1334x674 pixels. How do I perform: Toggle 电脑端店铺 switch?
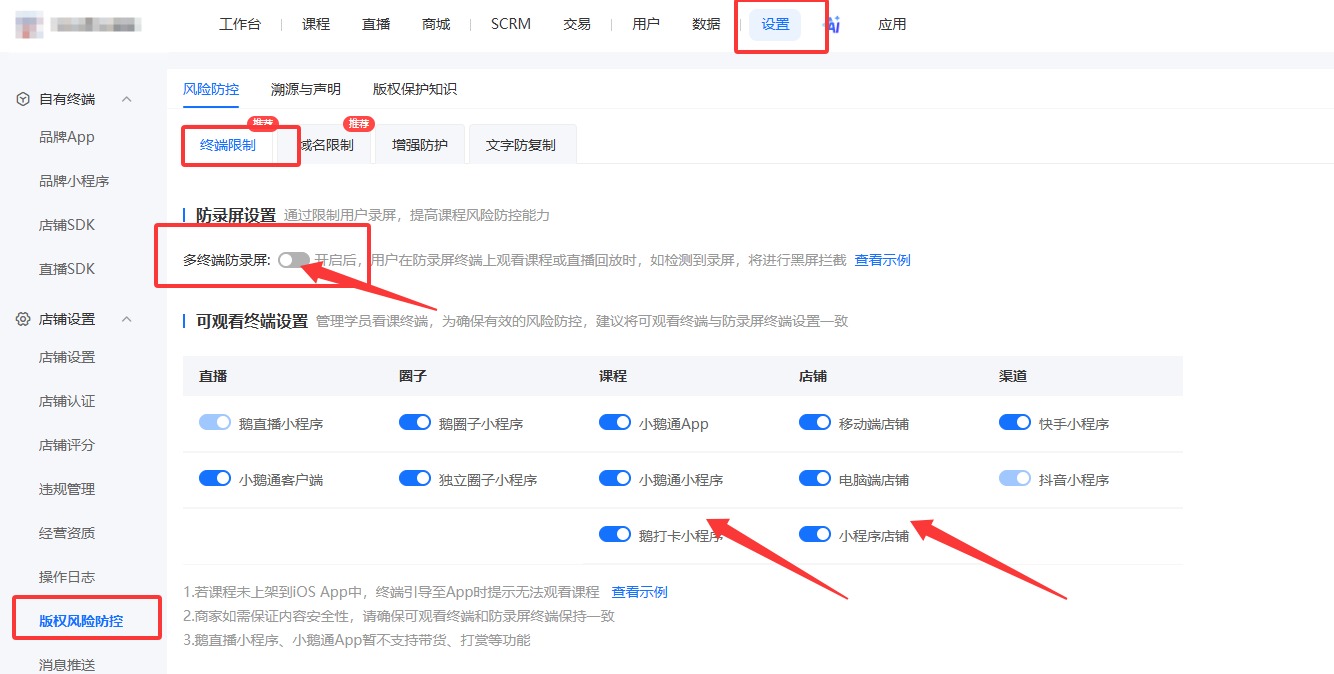pos(815,479)
